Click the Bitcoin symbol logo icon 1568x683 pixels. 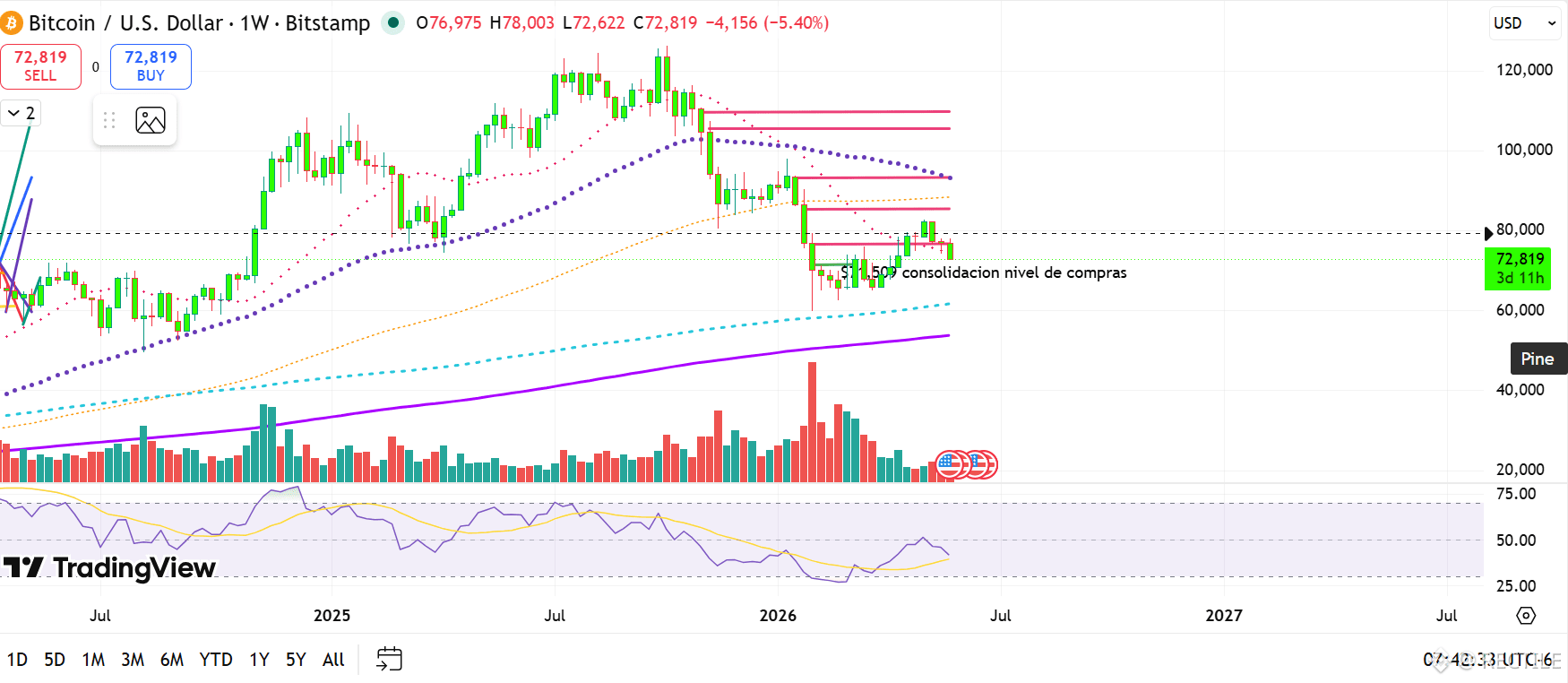point(12,23)
